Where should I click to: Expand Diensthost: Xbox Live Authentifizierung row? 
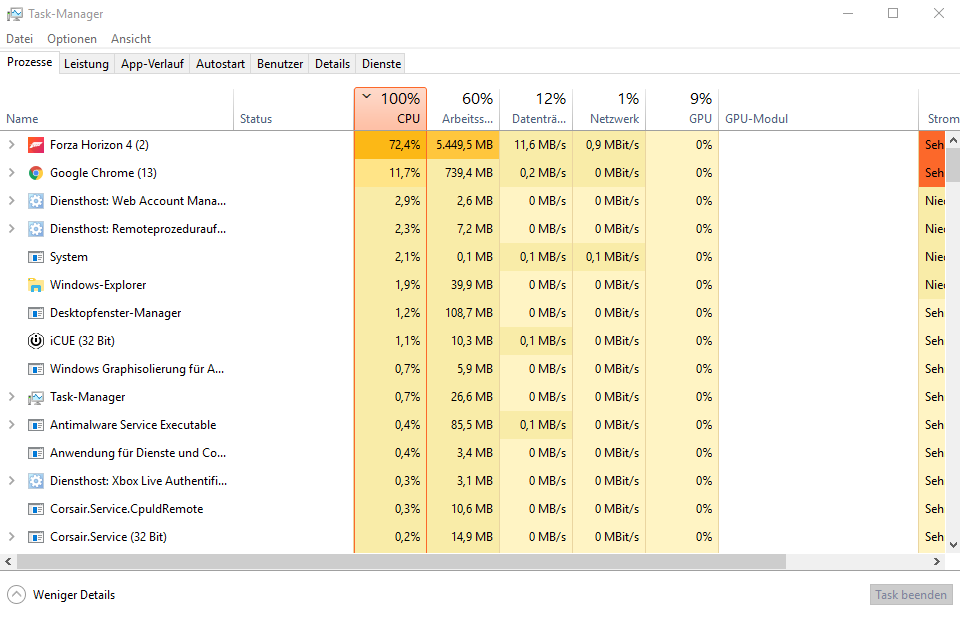(11, 481)
